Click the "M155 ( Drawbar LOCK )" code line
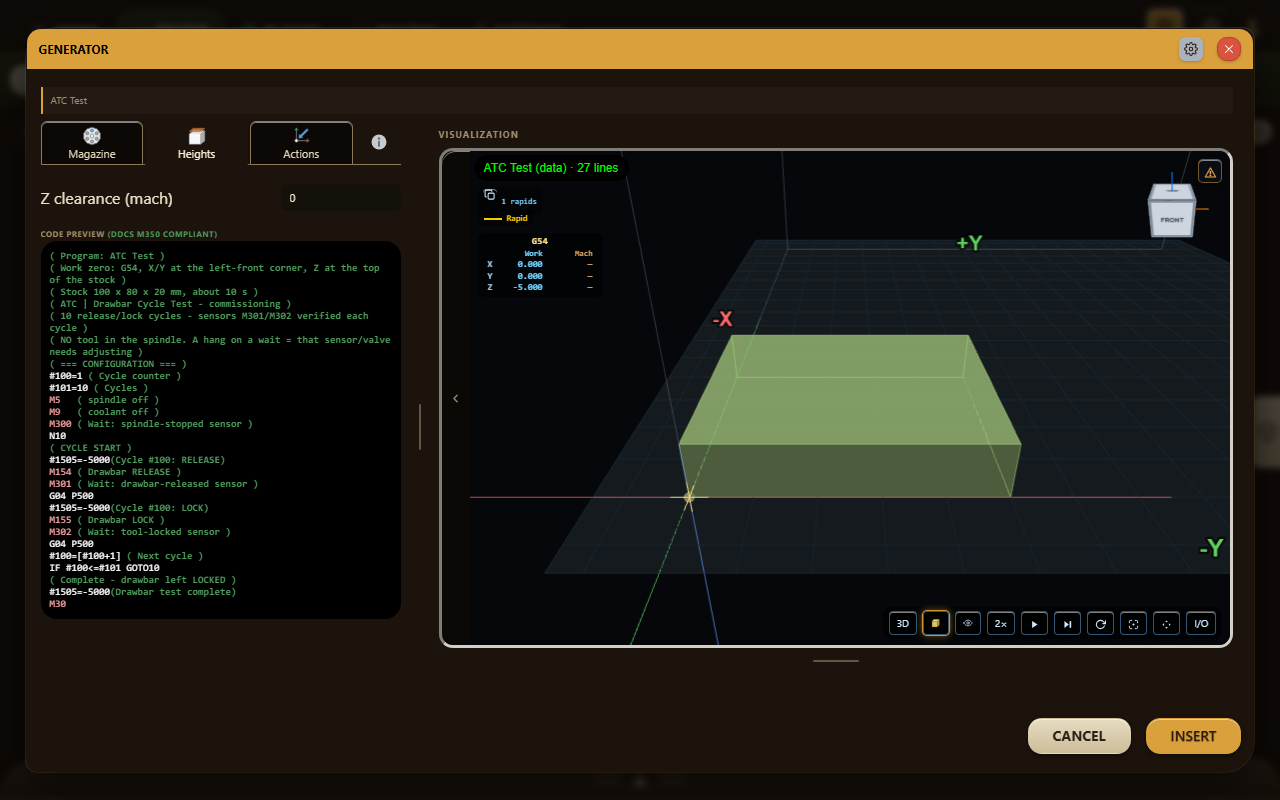Screen dimensions: 1280x800 [x=107, y=520]
